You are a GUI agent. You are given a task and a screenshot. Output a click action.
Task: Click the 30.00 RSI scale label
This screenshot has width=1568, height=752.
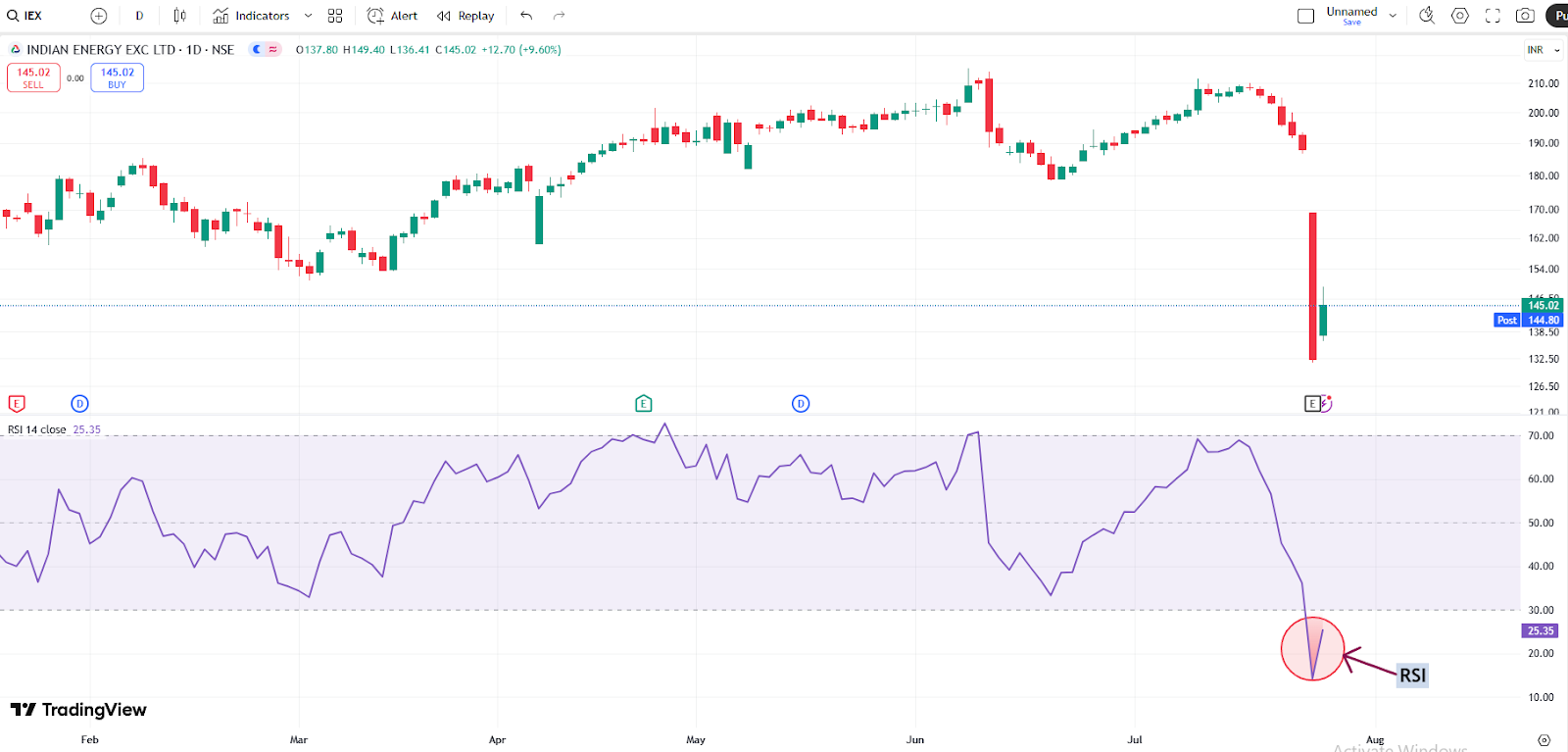(x=1542, y=610)
